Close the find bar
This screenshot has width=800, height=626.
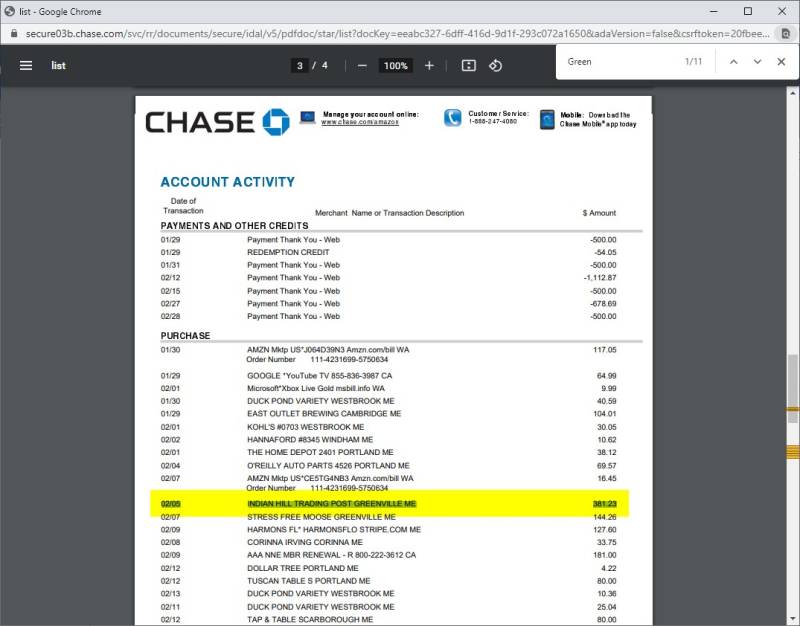point(781,62)
